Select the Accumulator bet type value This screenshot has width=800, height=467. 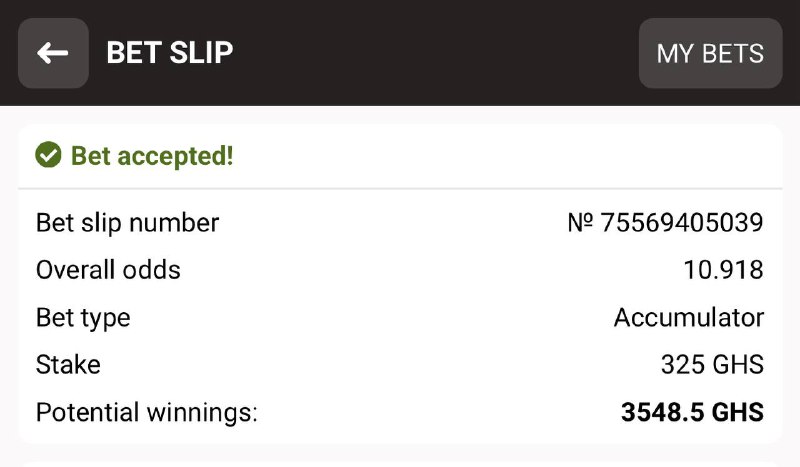[688, 318]
